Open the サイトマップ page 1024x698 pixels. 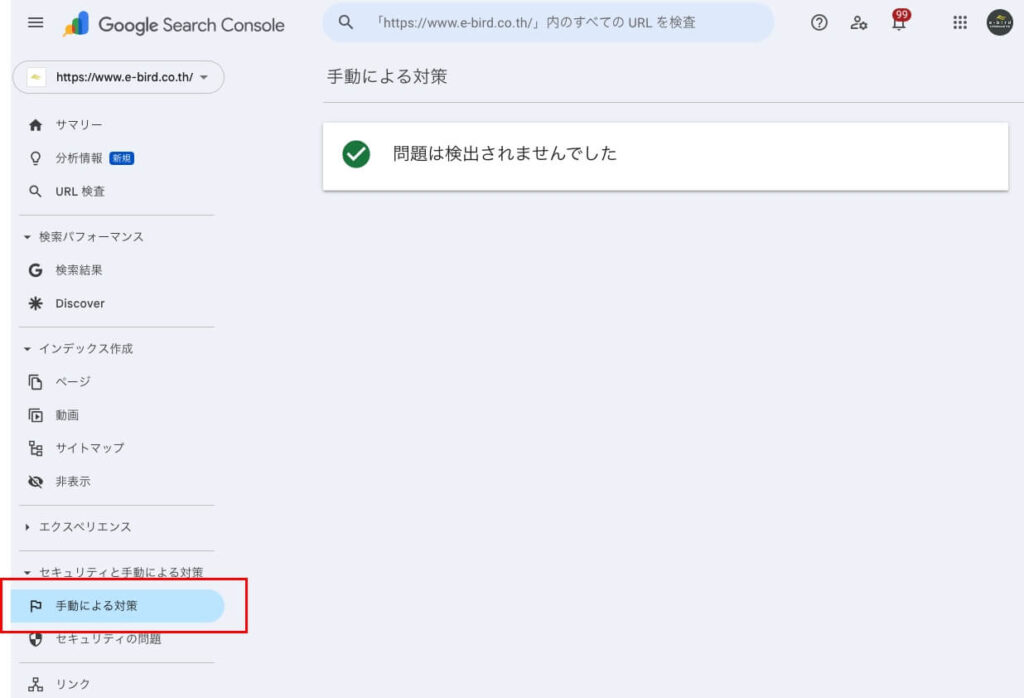89,448
